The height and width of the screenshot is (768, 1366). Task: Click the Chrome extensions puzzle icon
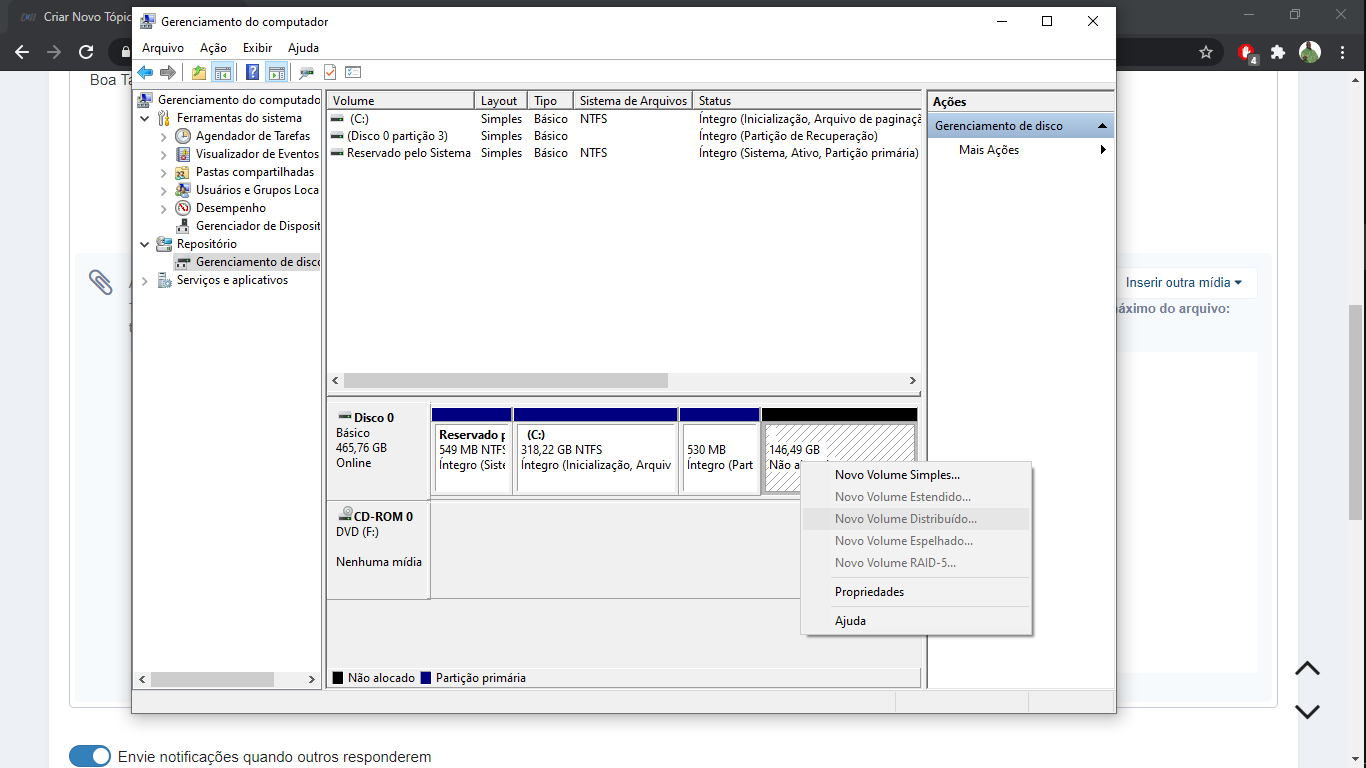(x=1278, y=52)
